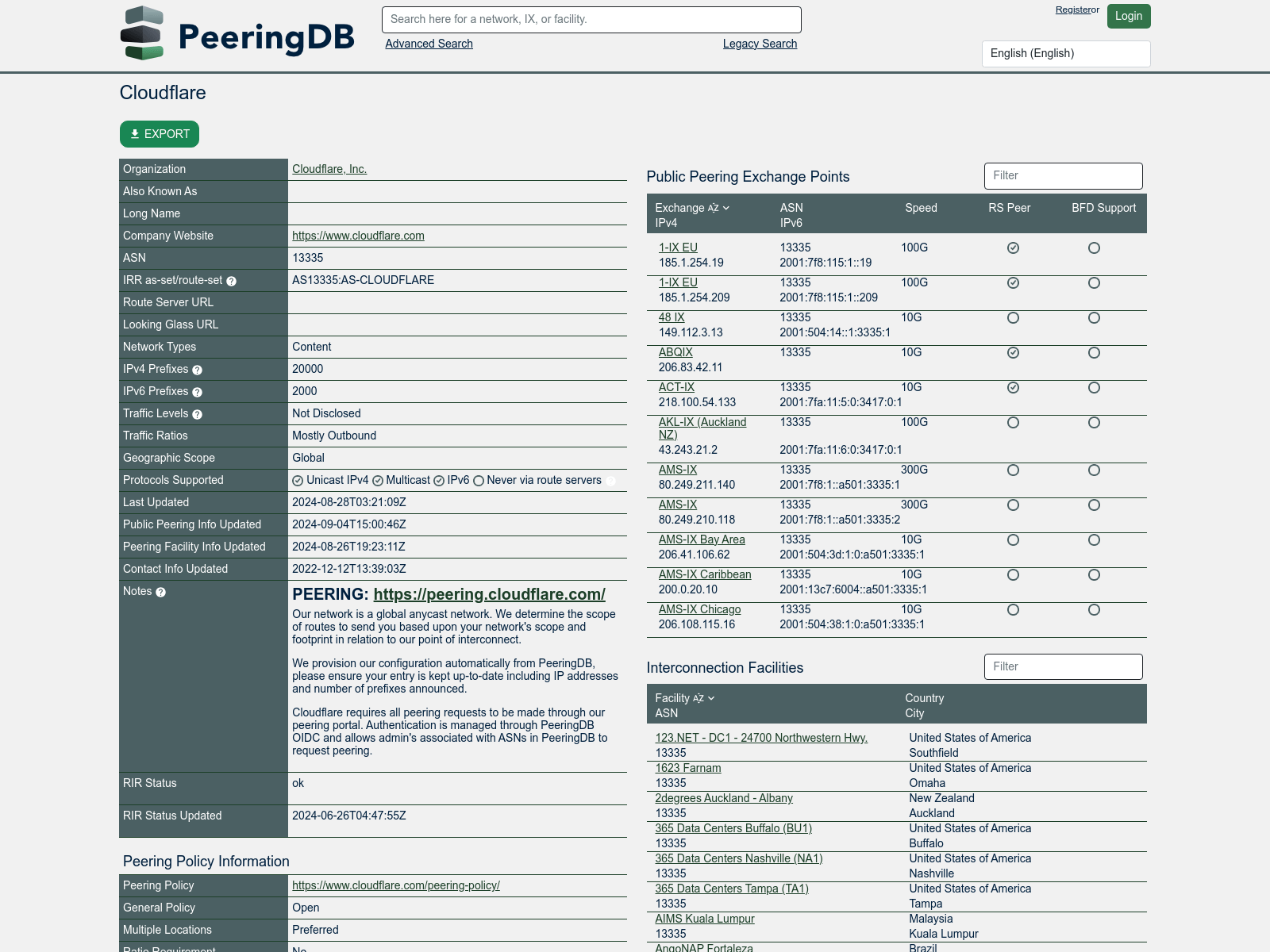Screen dimensions: 1270x952
Task: Open the English language selector
Action: [1066, 53]
